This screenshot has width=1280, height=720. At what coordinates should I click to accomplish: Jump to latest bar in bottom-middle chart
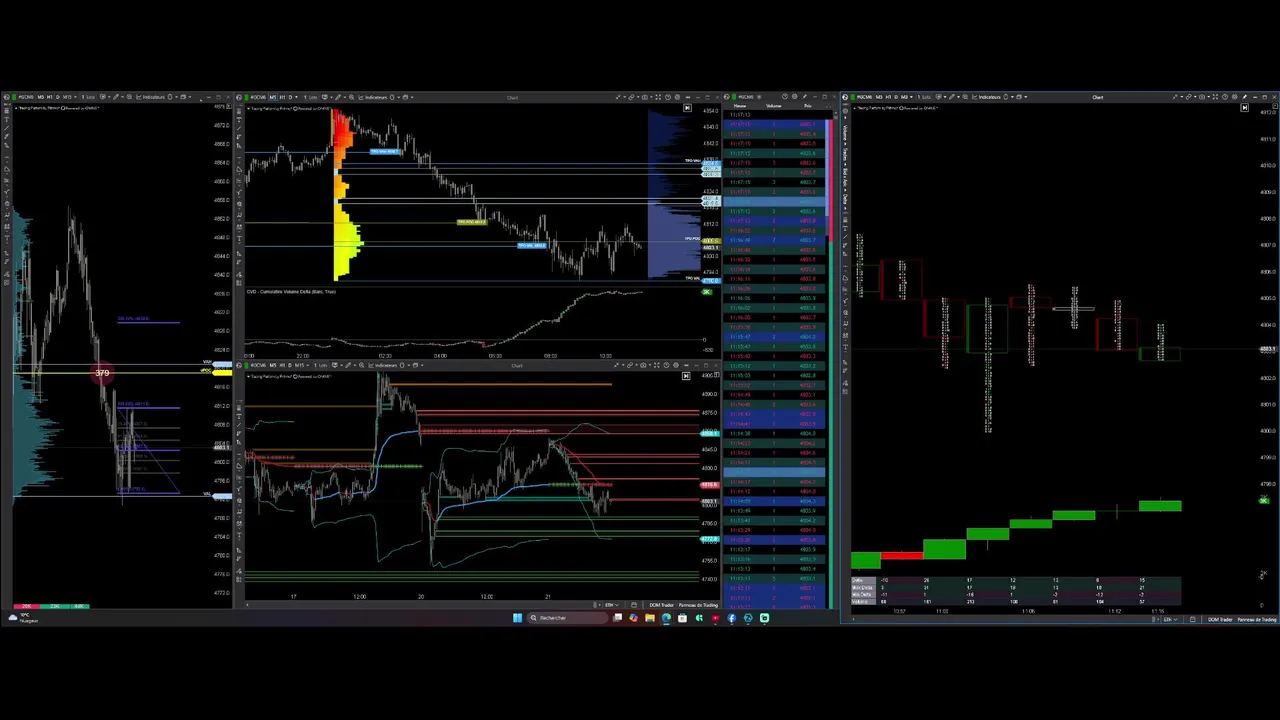686,376
